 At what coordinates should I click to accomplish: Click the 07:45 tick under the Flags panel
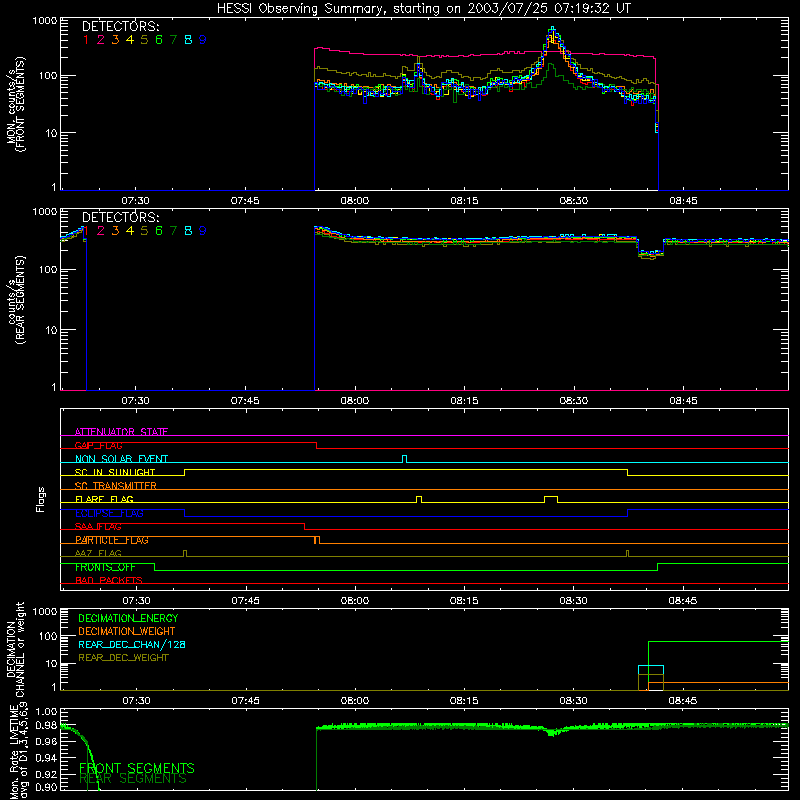coord(245,601)
